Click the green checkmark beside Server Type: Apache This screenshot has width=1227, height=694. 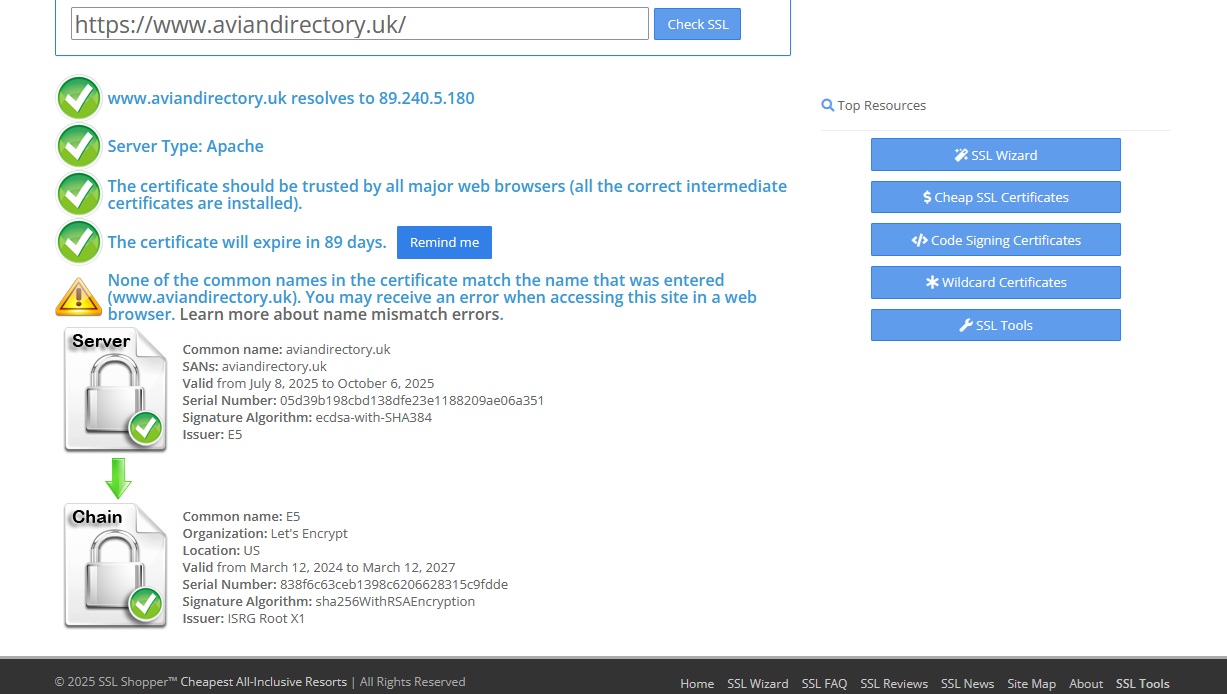click(x=79, y=146)
